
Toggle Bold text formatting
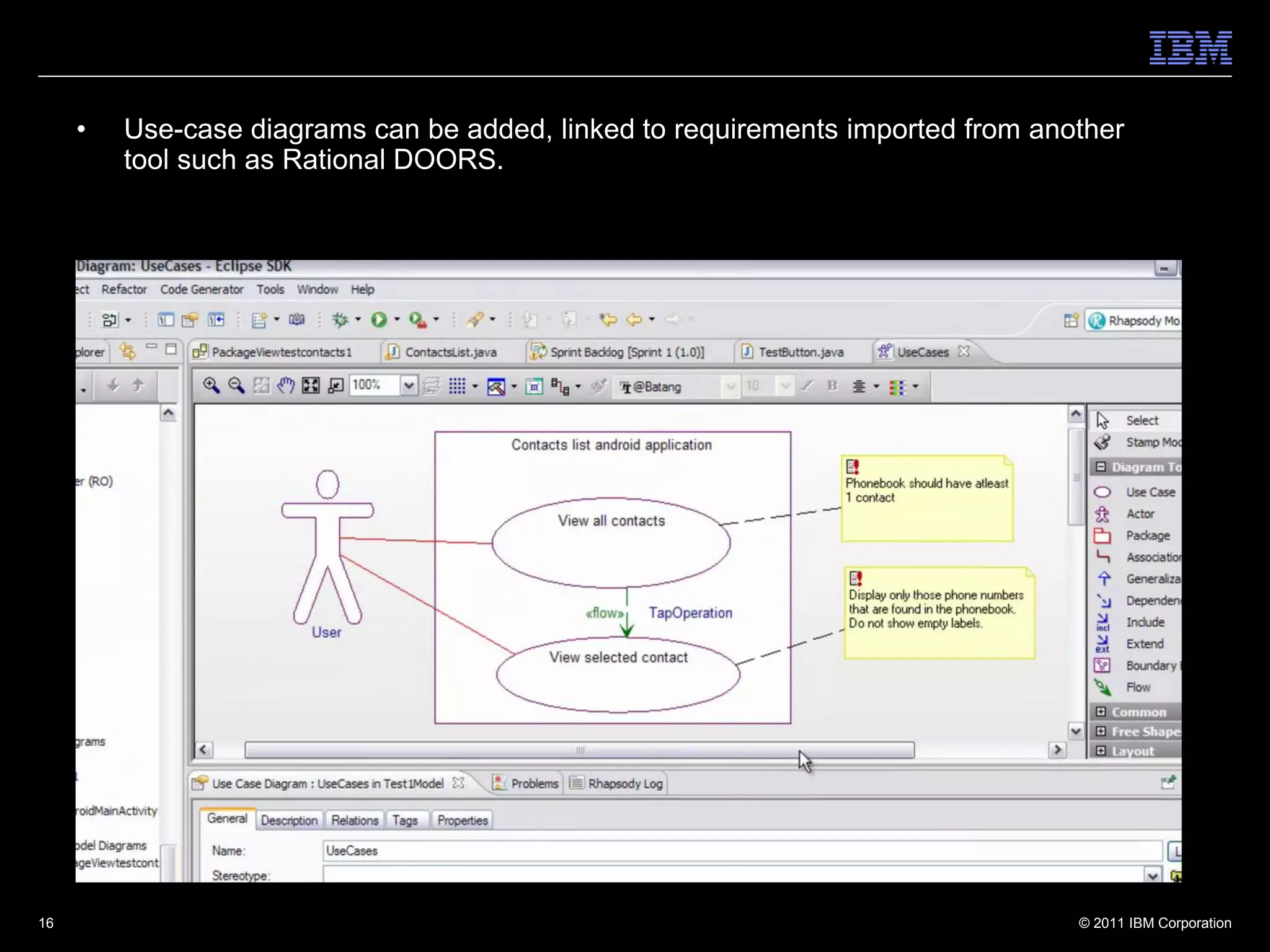pyautogui.click(x=832, y=386)
